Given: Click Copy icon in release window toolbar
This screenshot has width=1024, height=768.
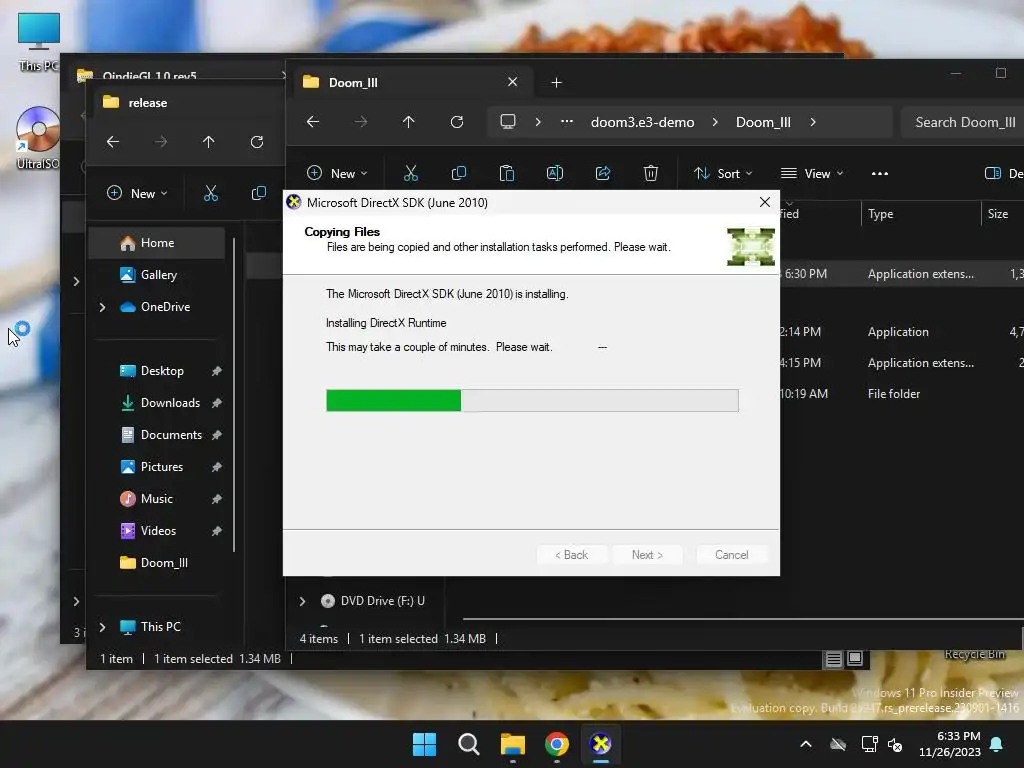Looking at the screenshot, I should [x=259, y=193].
